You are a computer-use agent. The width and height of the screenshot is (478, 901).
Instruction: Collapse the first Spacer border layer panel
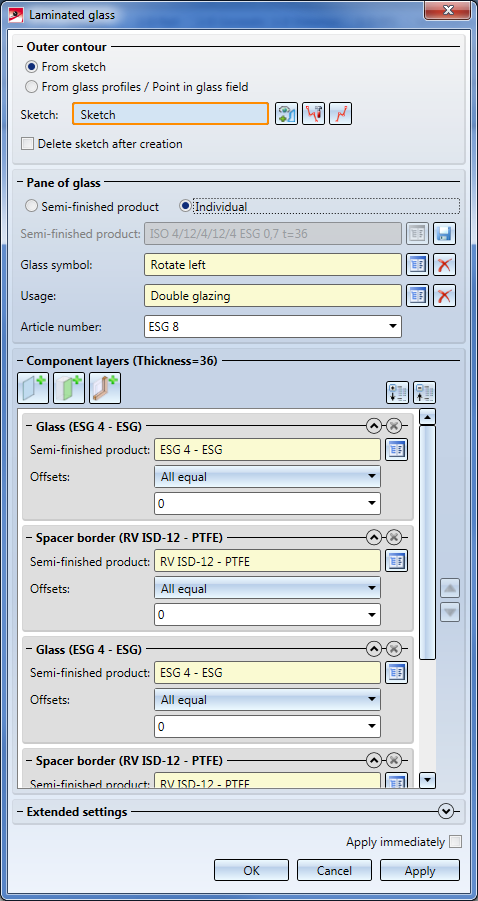[373, 537]
